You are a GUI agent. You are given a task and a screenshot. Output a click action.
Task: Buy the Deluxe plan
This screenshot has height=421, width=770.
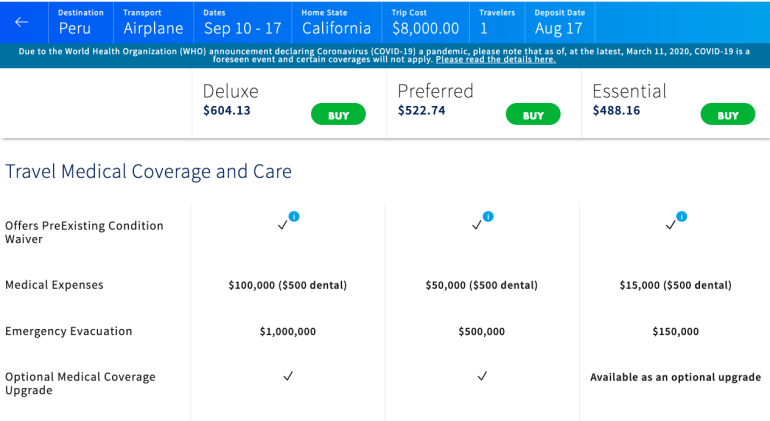click(339, 115)
